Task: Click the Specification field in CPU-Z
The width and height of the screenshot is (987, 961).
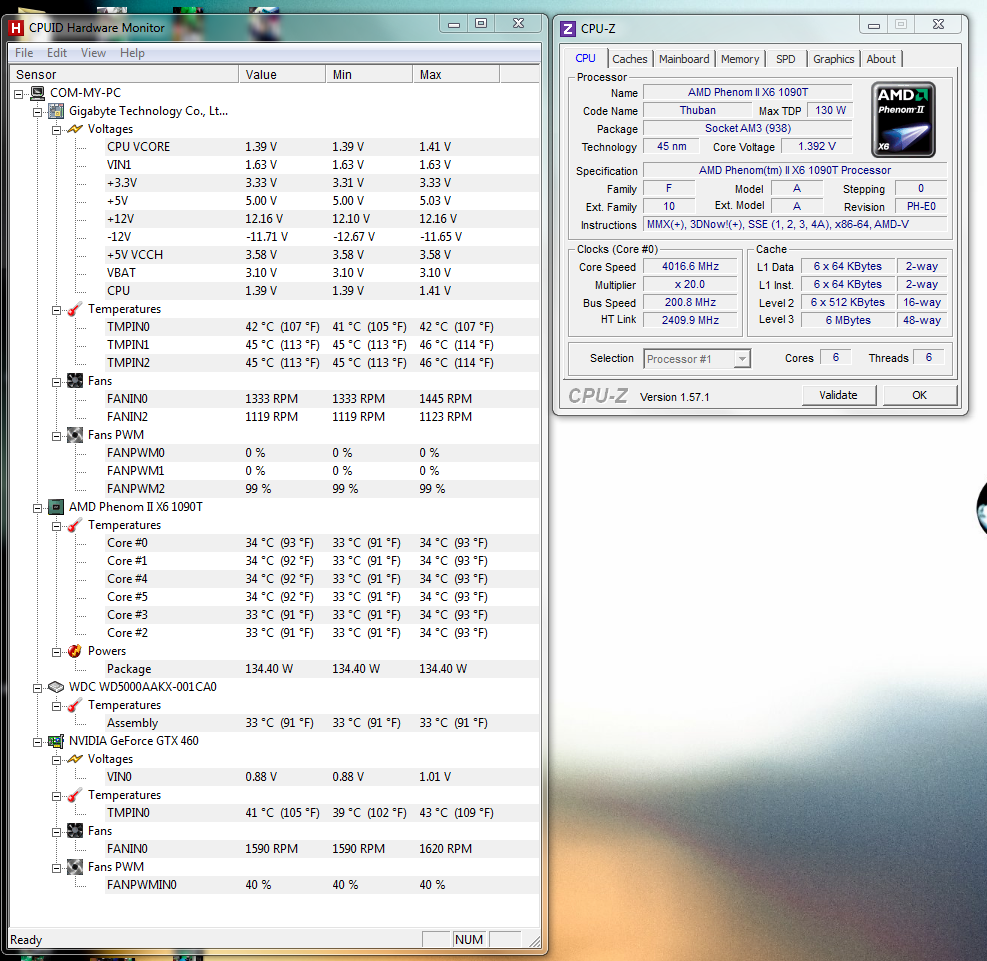Action: (795, 171)
